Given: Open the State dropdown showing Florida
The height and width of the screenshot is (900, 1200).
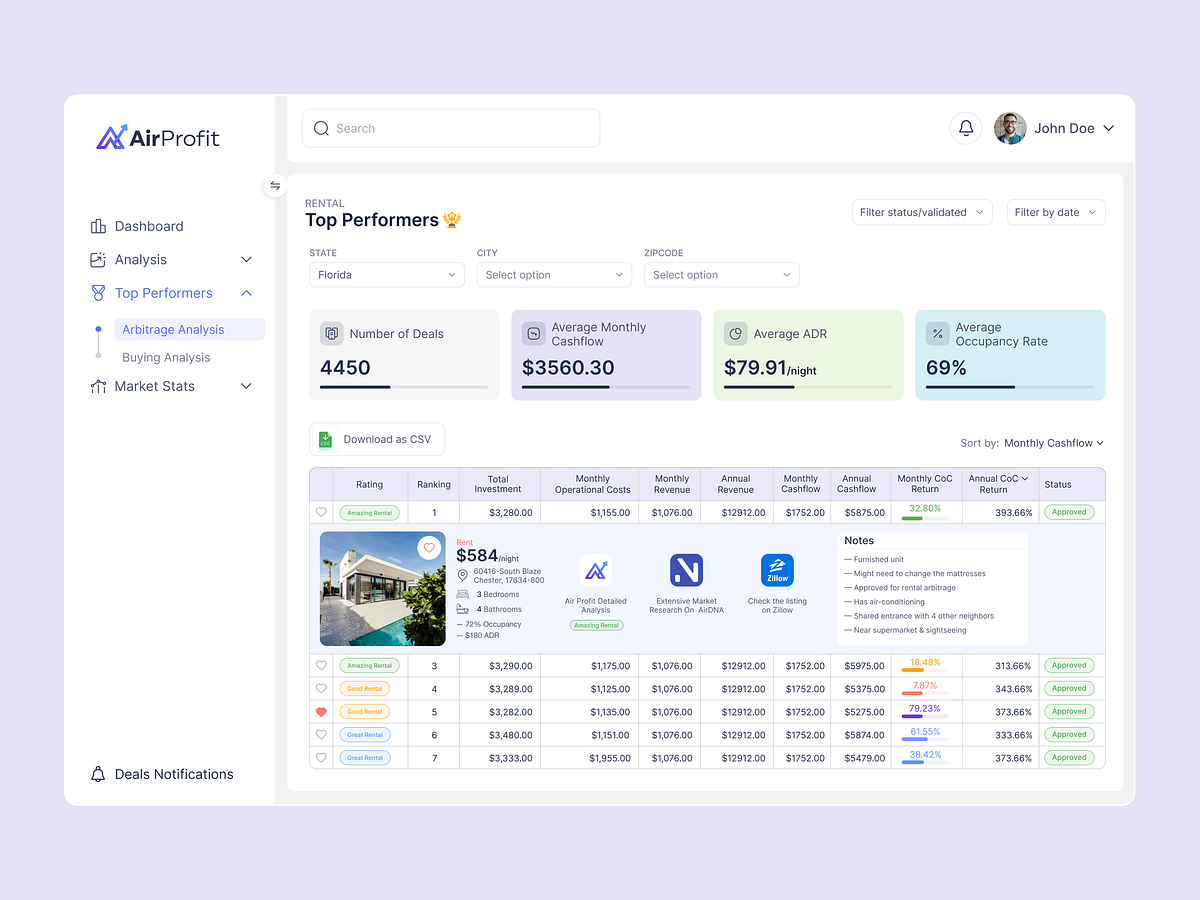Looking at the screenshot, I should (387, 275).
